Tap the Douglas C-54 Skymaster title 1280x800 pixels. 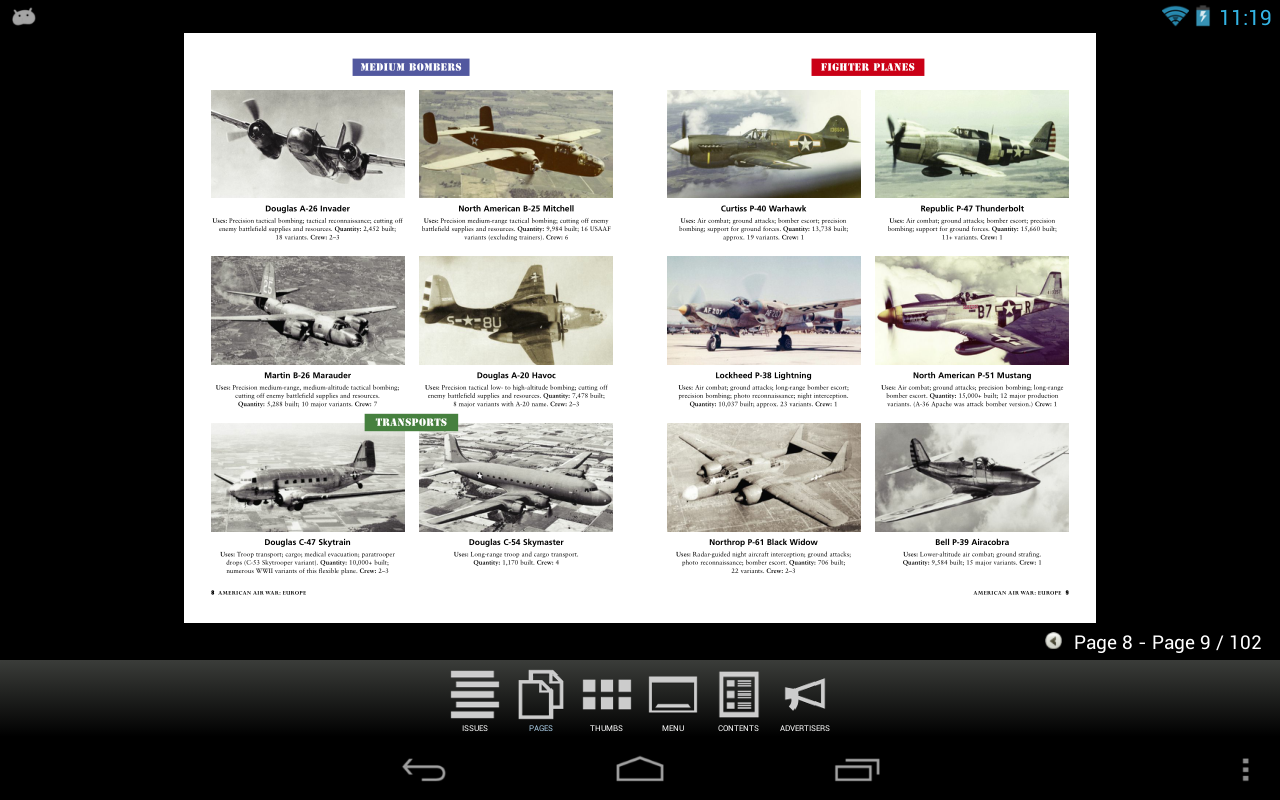coord(516,542)
